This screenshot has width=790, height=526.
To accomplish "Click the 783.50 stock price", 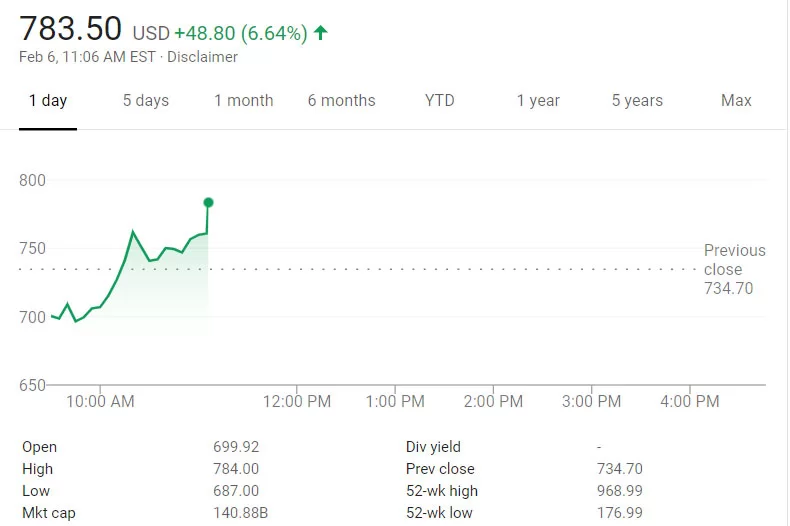I will click(x=71, y=29).
